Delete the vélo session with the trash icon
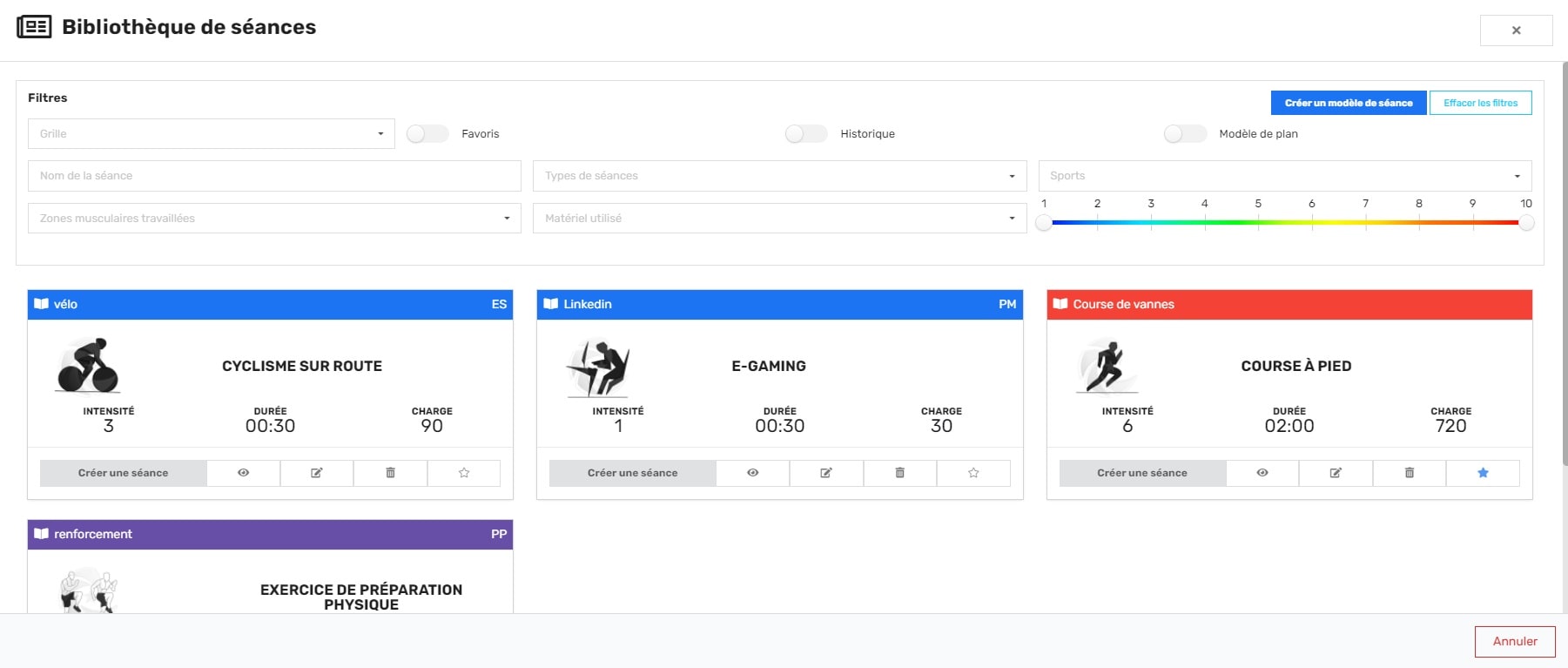The height and width of the screenshot is (668, 1568). [x=390, y=473]
